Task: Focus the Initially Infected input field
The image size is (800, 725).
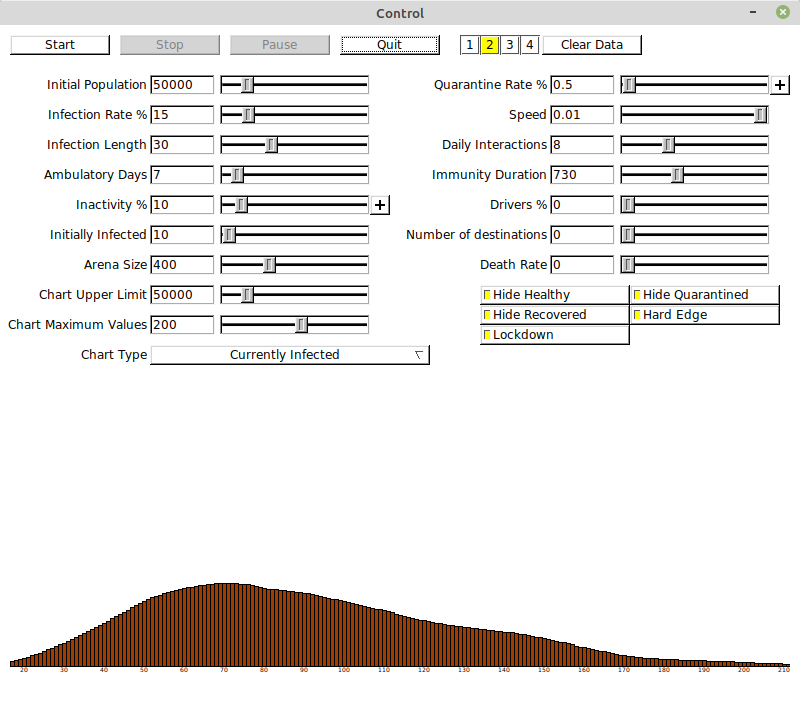Action: [182, 235]
